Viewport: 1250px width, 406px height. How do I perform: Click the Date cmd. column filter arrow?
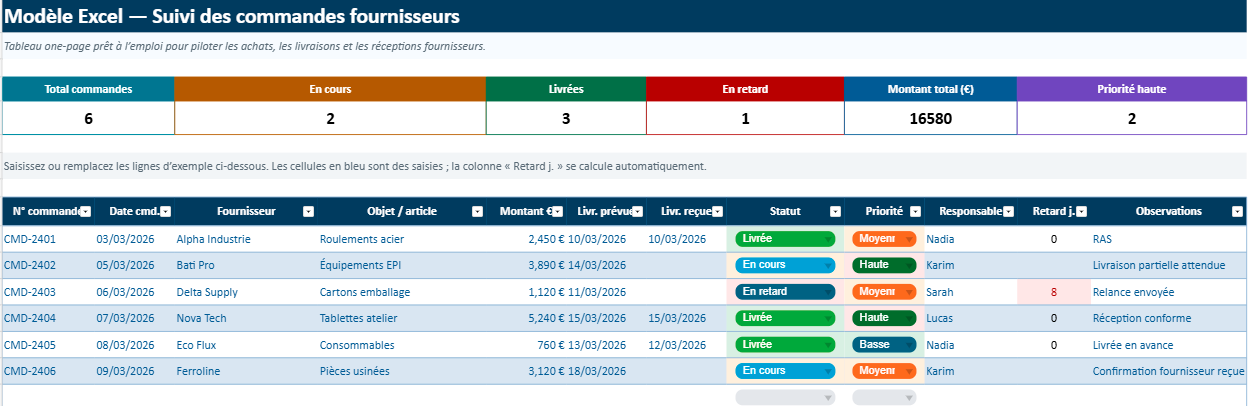click(165, 212)
